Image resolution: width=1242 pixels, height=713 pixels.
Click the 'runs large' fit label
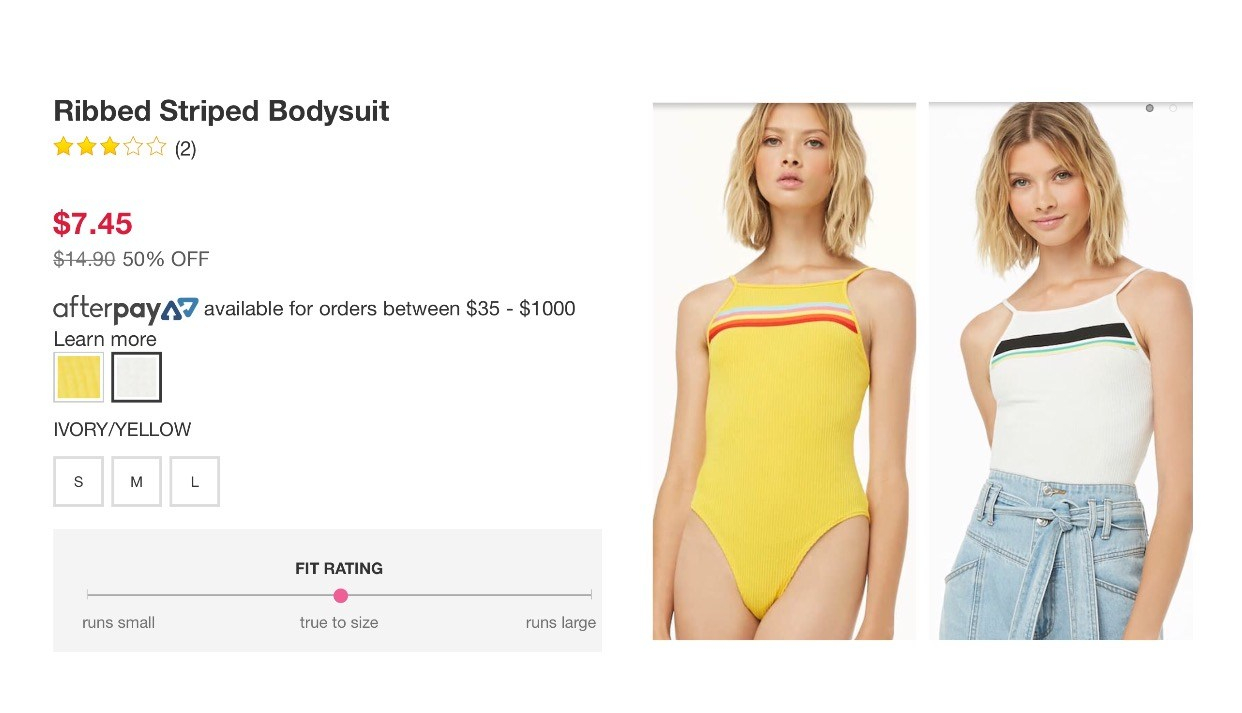click(x=560, y=622)
